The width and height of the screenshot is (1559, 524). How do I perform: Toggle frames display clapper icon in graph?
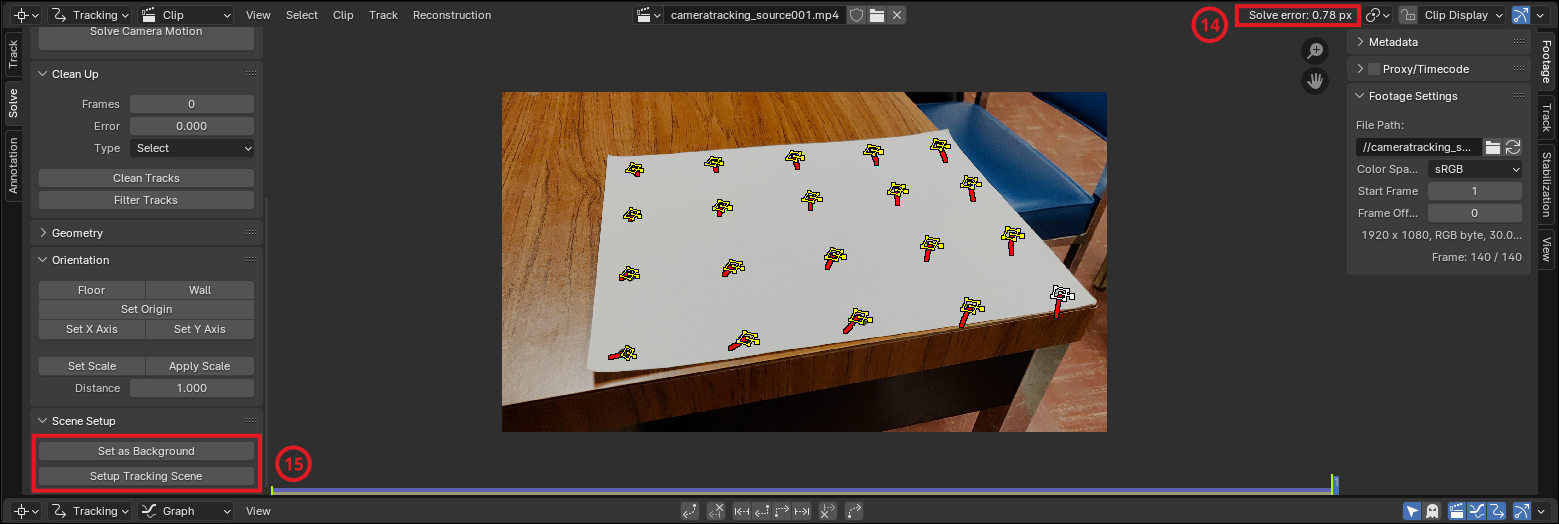1457,511
